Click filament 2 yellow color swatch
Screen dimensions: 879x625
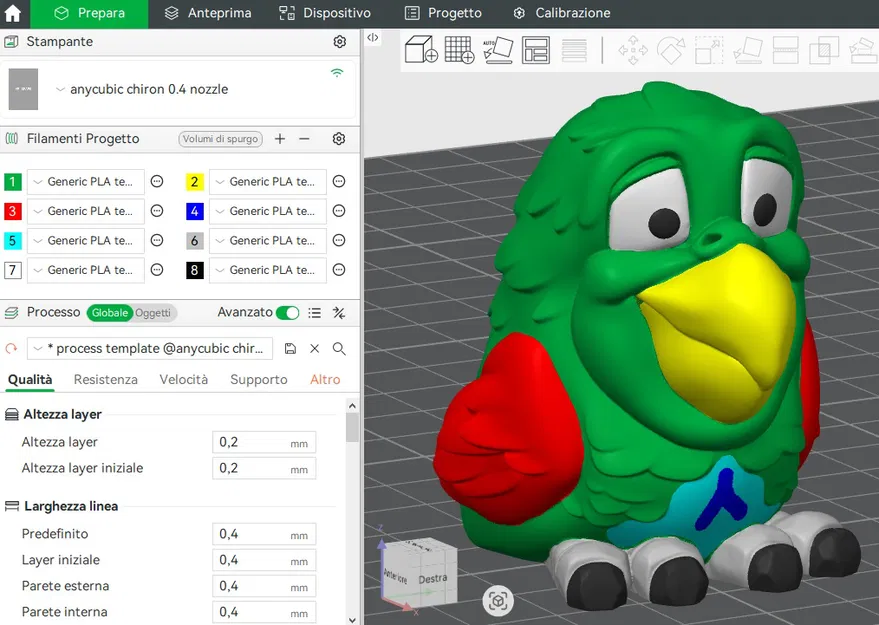coord(194,181)
